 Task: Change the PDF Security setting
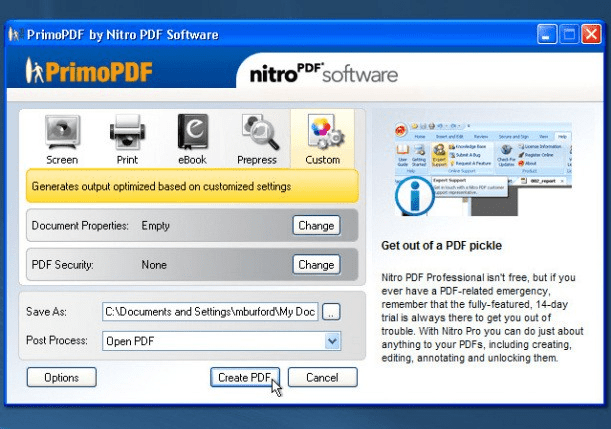(316, 265)
